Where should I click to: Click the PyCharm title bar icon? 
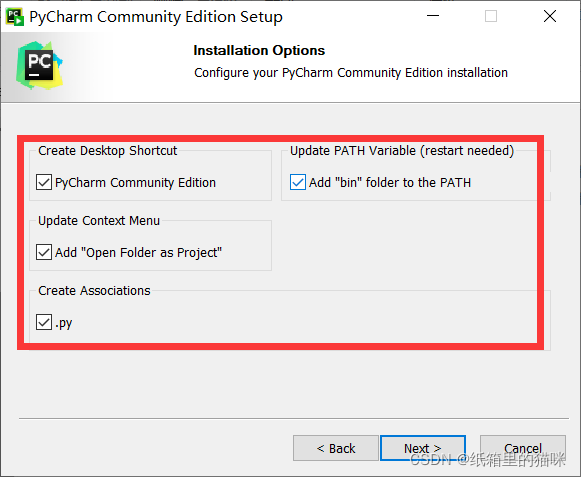click(x=15, y=17)
